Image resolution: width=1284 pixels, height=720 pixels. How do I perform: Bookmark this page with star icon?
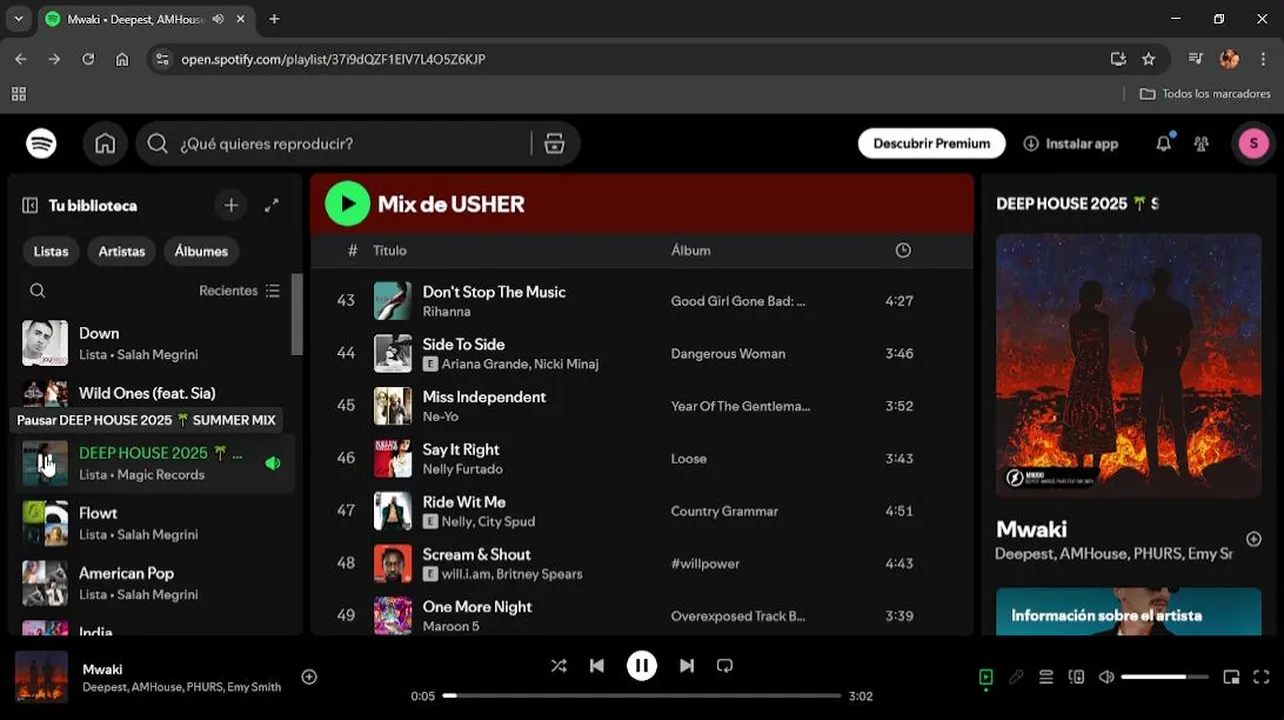(x=1148, y=59)
